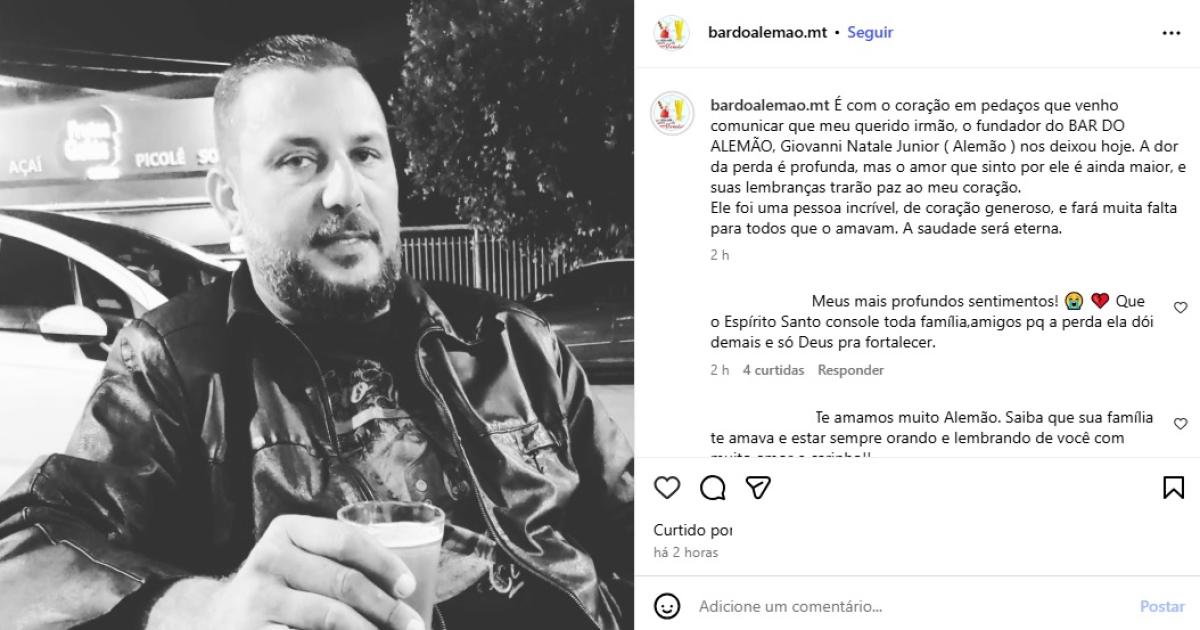
Task: Click the caption's bardoalemao.mt avatar
Action: click(x=672, y=113)
